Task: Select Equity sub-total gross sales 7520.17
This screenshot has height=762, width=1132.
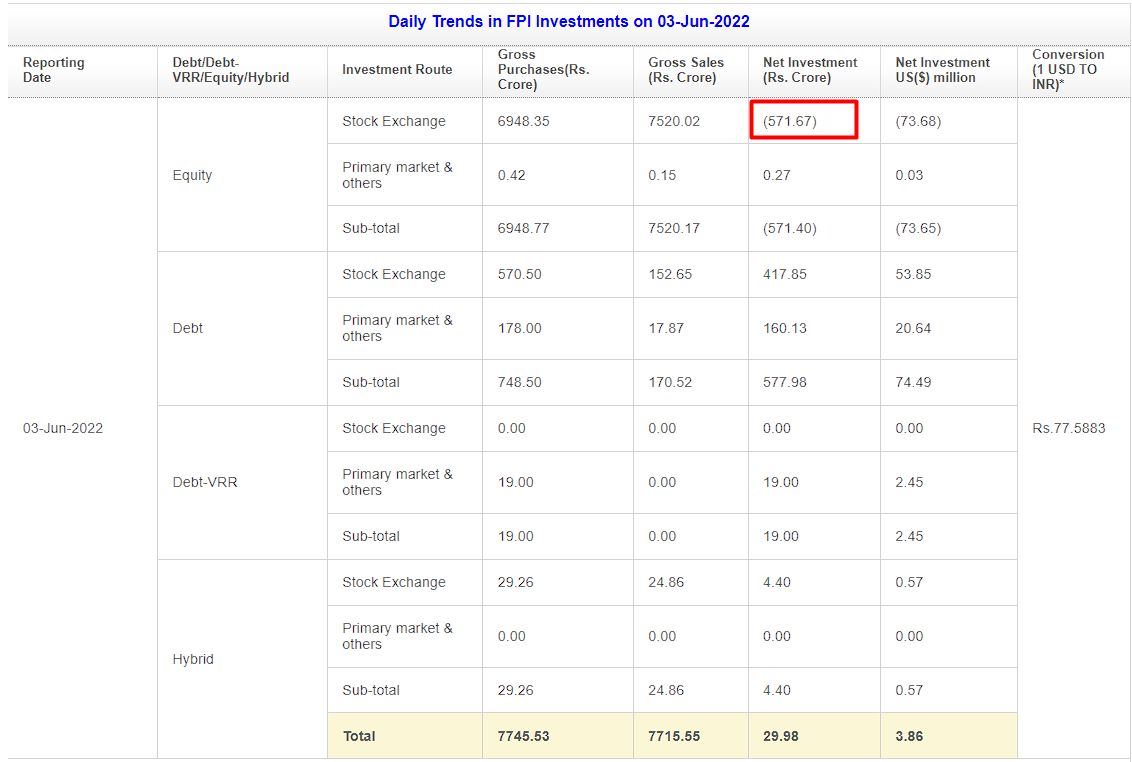Action: pos(674,228)
